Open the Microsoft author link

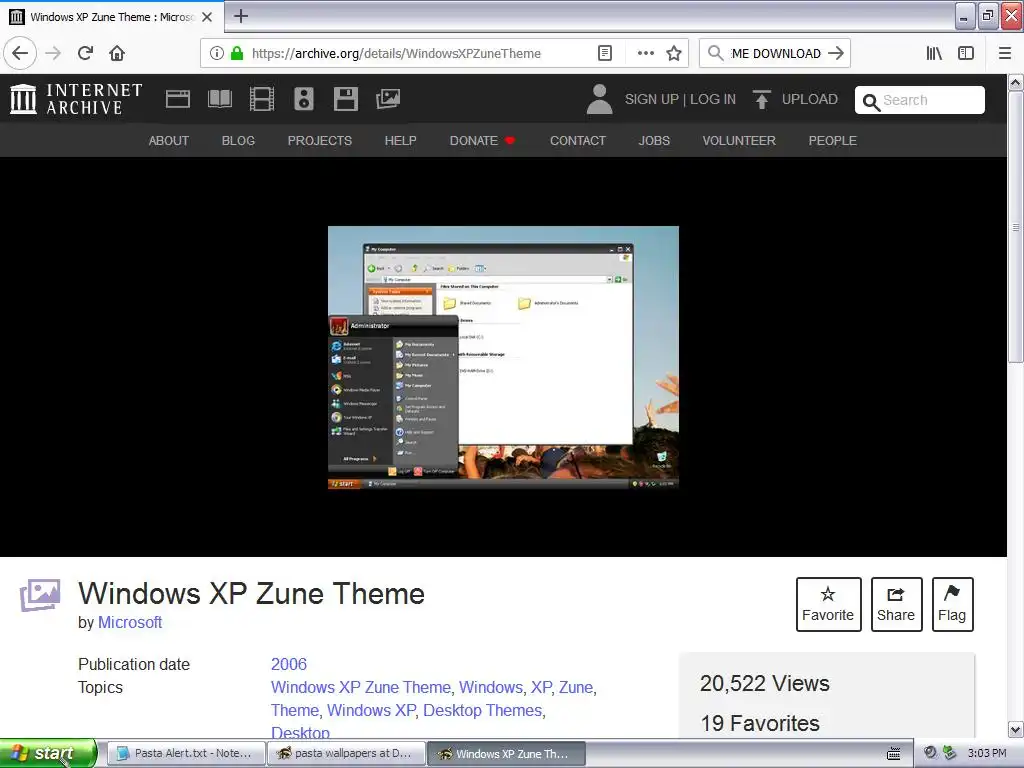(130, 622)
